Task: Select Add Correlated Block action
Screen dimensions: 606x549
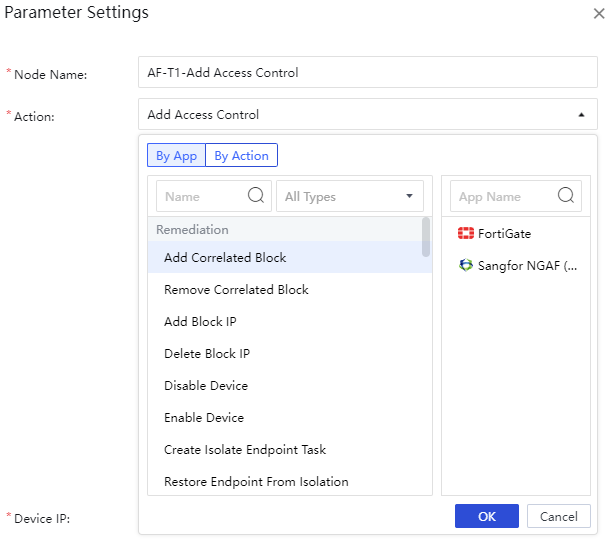Action: [225, 258]
